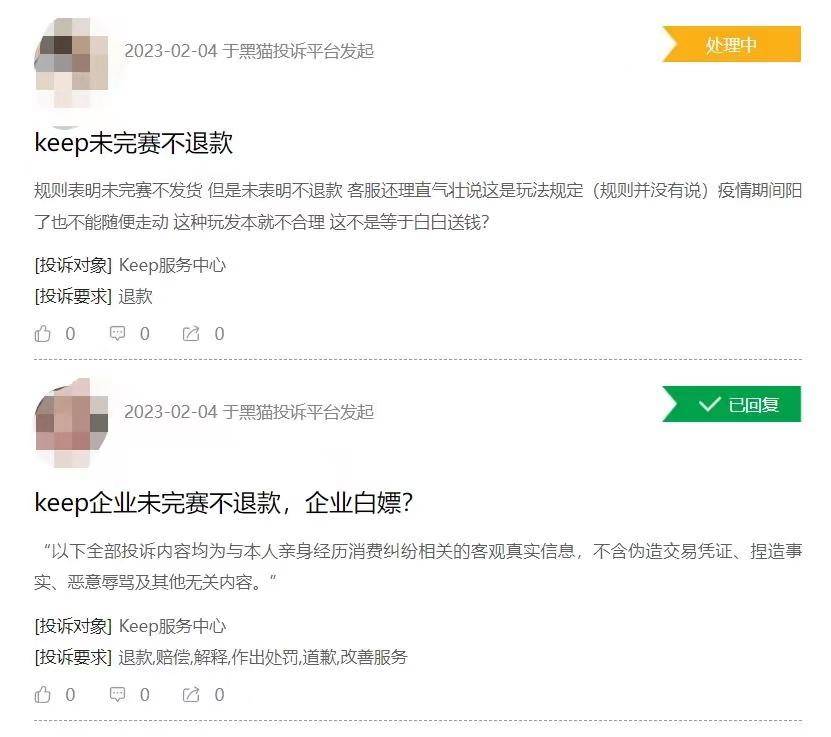Click the second post's 2023-02-04 date line
The width and height of the screenshot is (831, 737).
point(249,412)
